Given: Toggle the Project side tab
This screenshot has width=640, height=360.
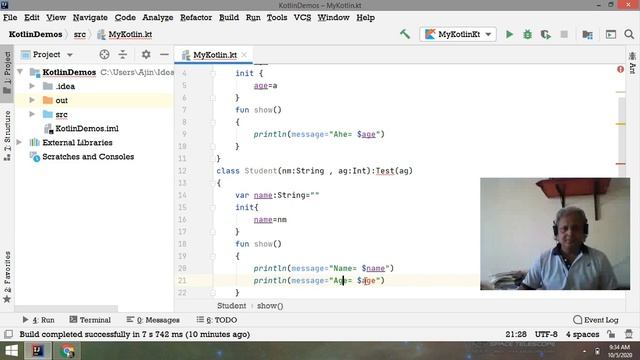Looking at the screenshot, I should [x=7, y=73].
